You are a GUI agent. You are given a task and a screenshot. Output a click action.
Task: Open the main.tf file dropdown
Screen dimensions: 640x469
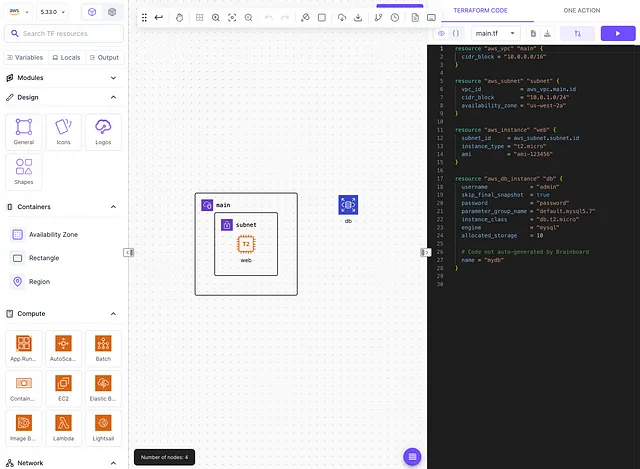pyautogui.click(x=495, y=33)
